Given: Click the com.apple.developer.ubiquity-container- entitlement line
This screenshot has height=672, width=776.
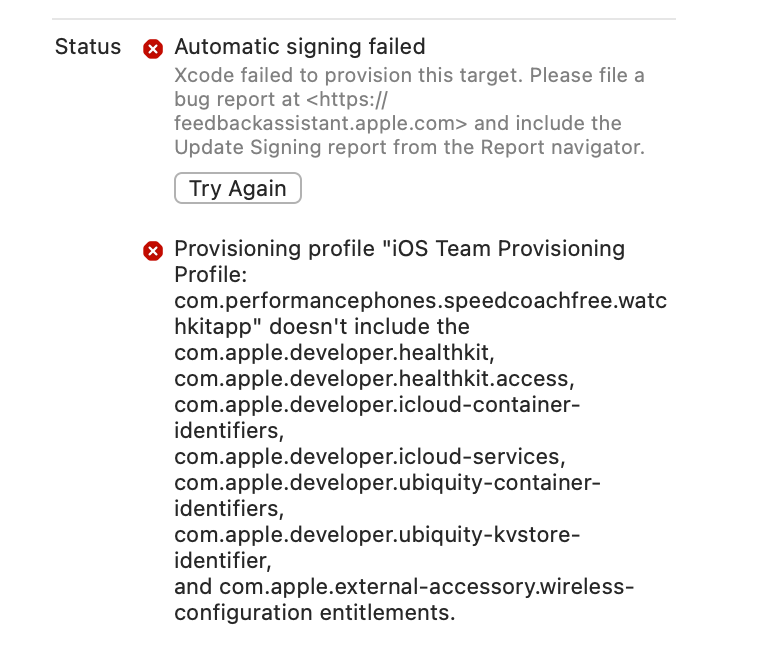Looking at the screenshot, I should pyautogui.click(x=386, y=483).
